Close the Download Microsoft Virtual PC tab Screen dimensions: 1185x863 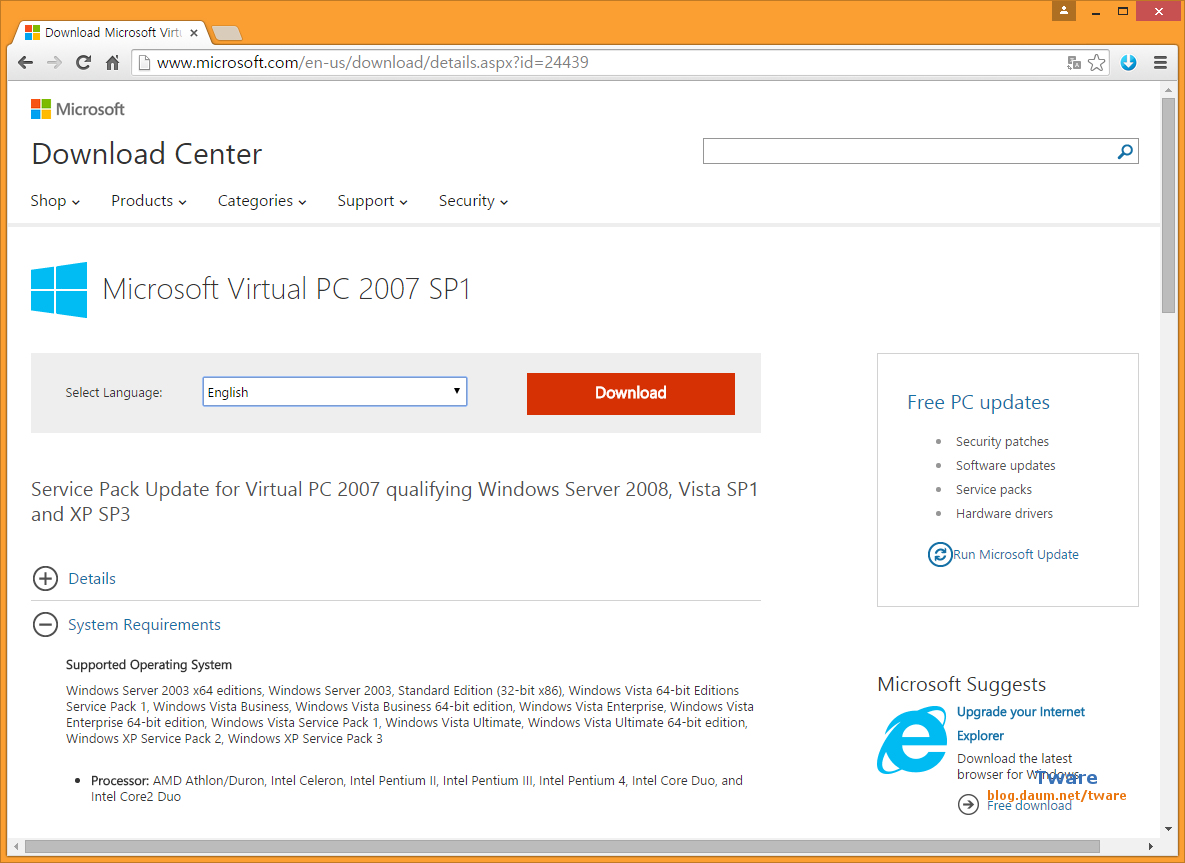click(x=194, y=32)
